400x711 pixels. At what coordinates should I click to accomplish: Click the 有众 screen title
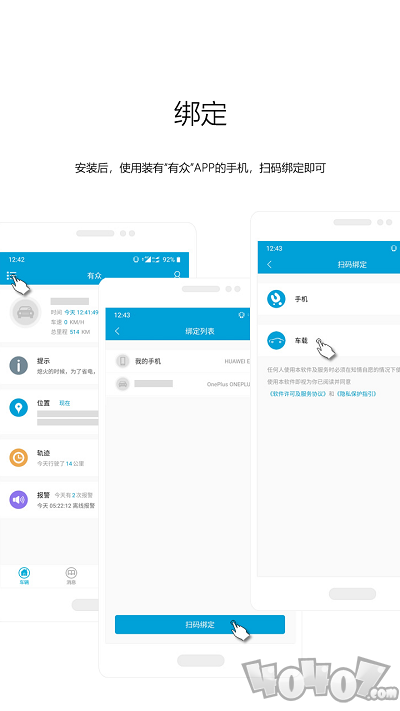click(94, 275)
